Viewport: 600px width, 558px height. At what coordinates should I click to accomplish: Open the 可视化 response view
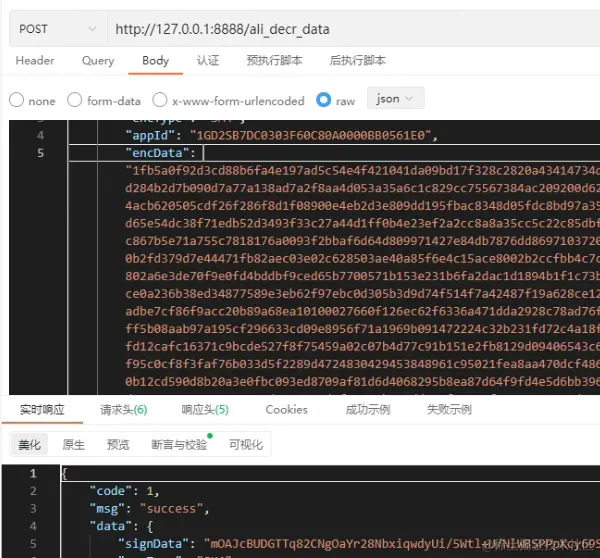246,445
